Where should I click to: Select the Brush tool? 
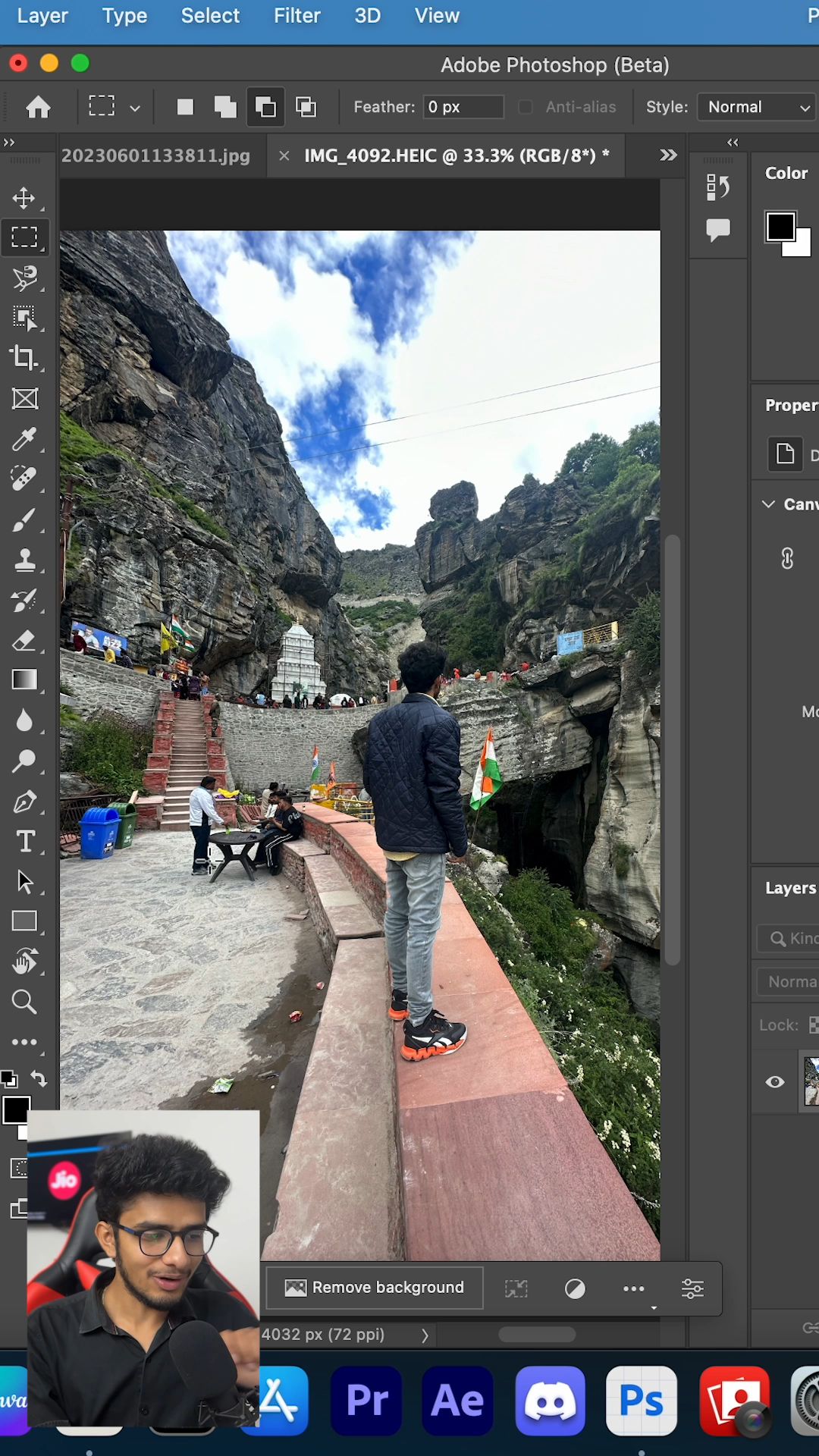click(24, 519)
